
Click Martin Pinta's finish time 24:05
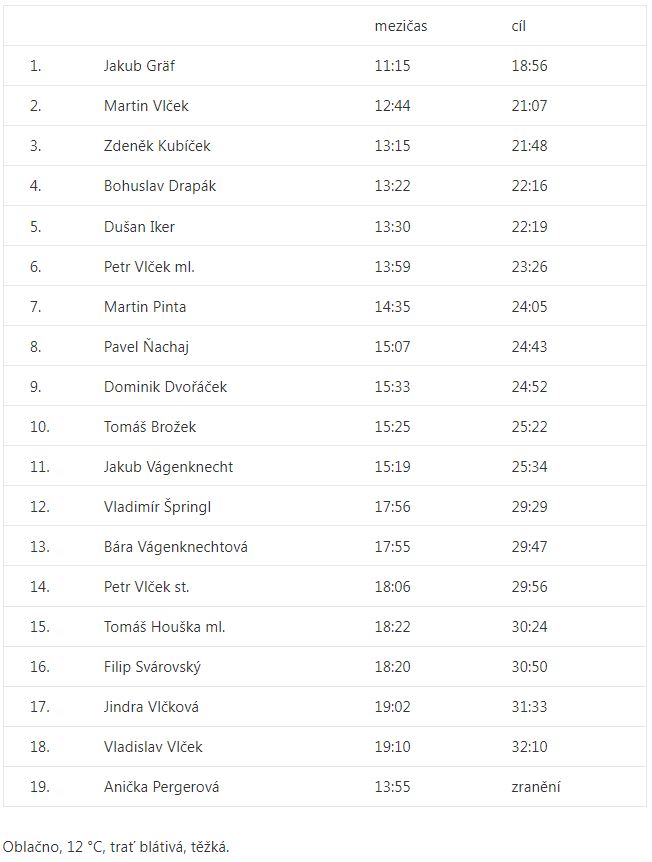pyautogui.click(x=529, y=306)
